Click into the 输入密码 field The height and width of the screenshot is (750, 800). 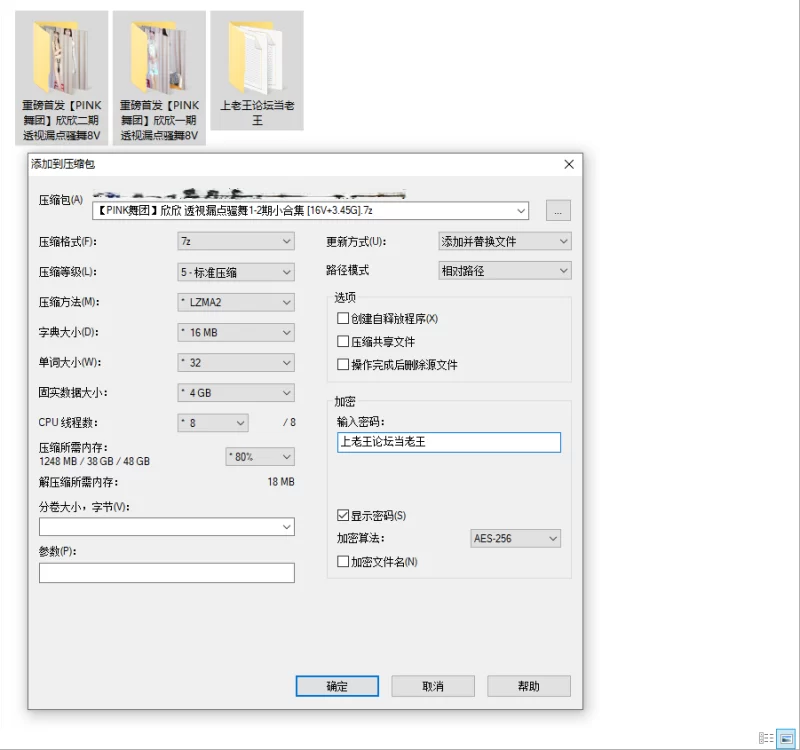(448, 442)
